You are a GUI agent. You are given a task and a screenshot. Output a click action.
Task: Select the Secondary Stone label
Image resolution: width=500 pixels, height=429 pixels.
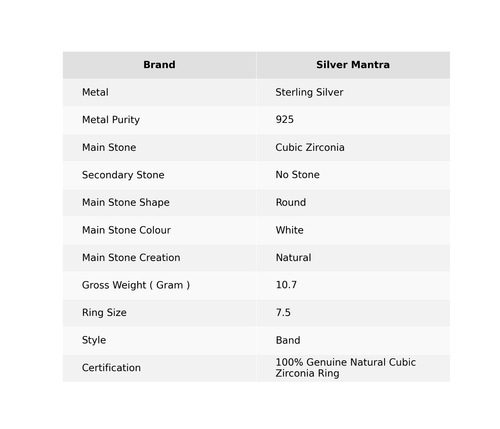123,175
